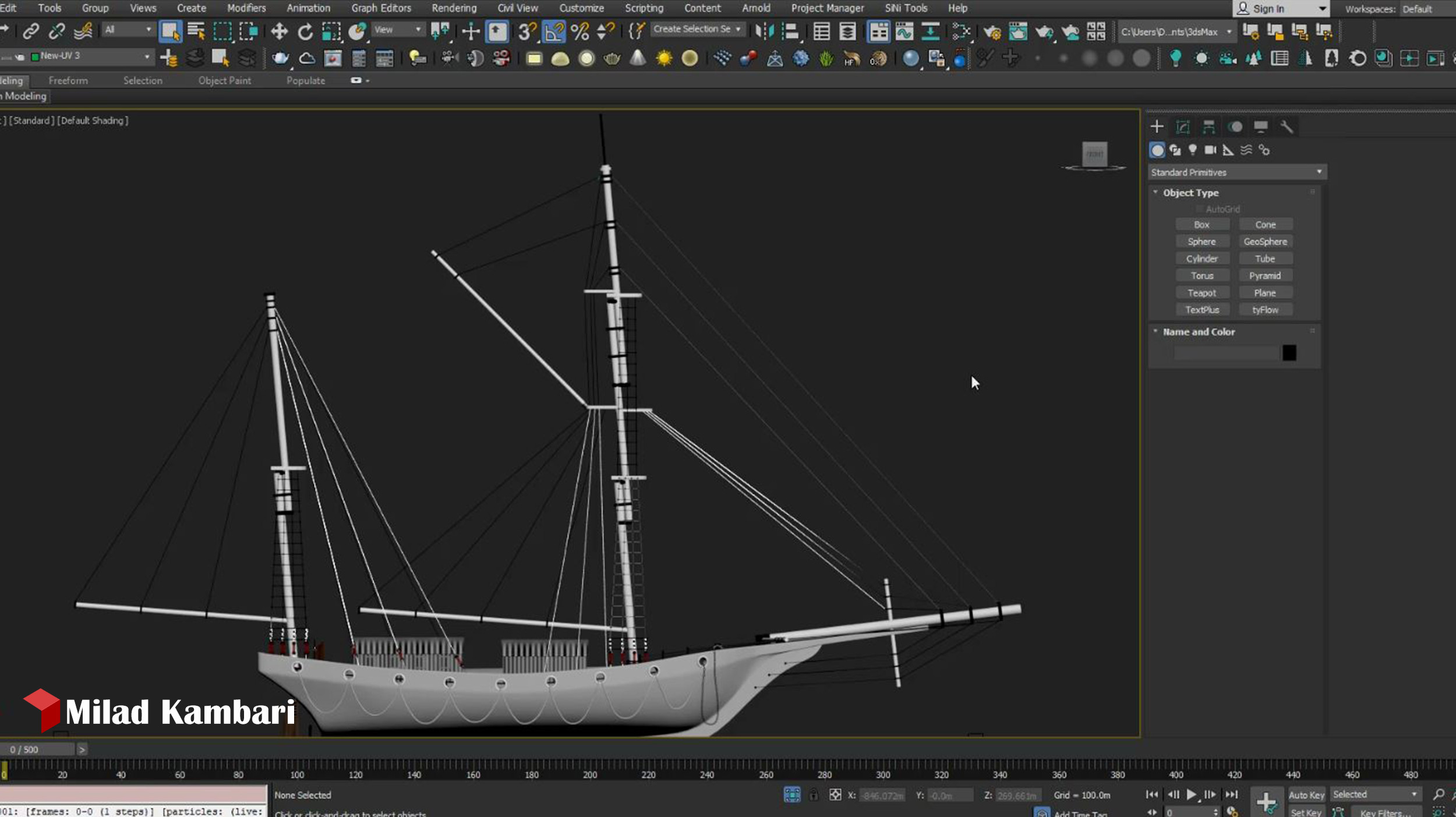This screenshot has height=817, width=1456.
Task: Click the Mirror tool icon
Action: tap(764, 31)
